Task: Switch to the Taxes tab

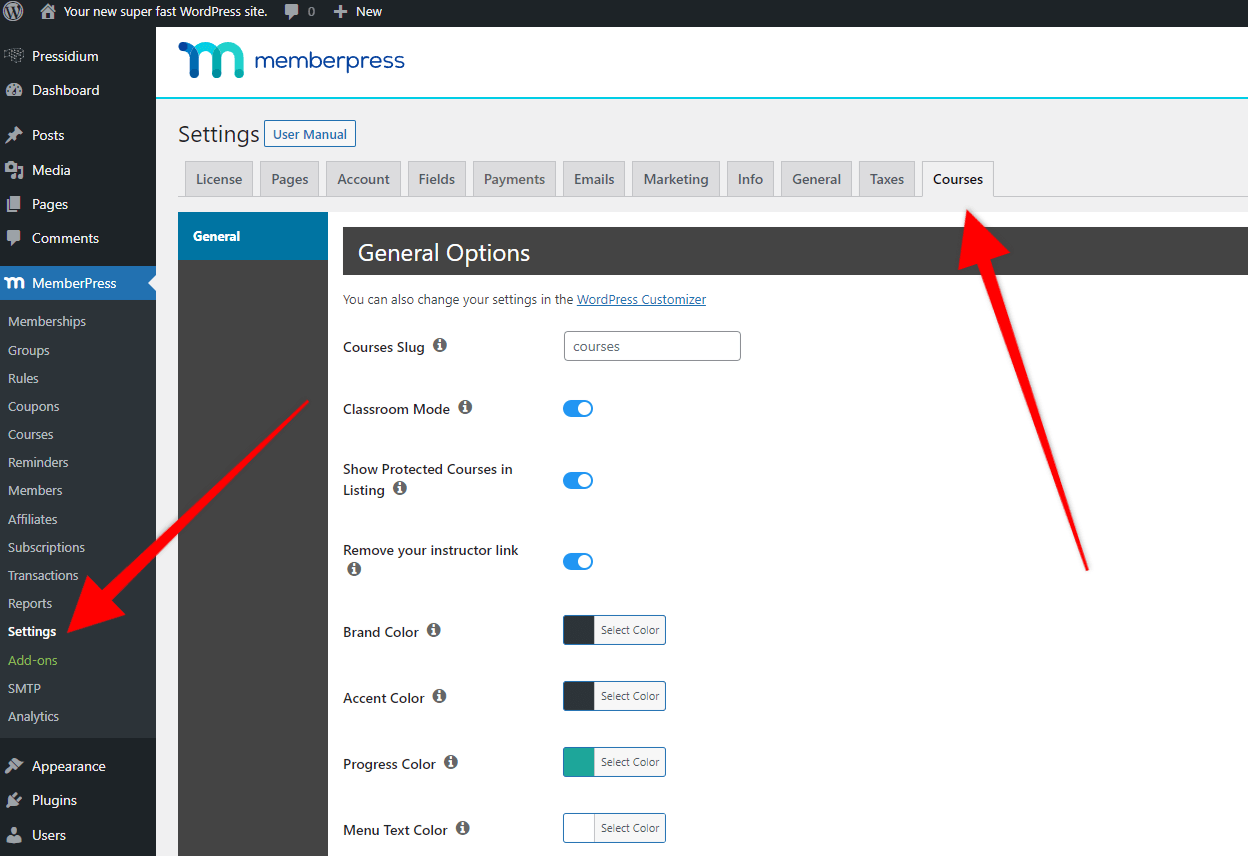Action: click(887, 179)
